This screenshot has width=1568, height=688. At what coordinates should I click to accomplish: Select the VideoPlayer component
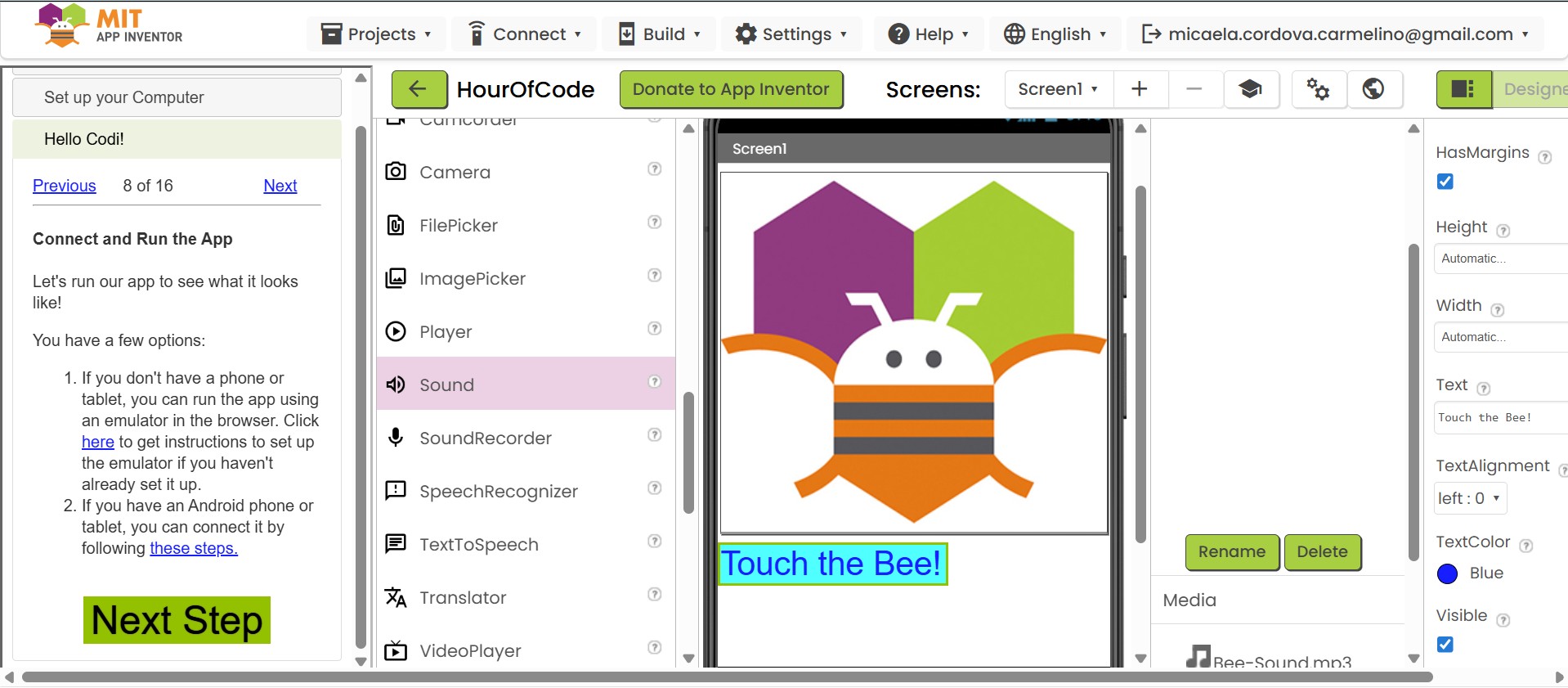tap(525, 650)
